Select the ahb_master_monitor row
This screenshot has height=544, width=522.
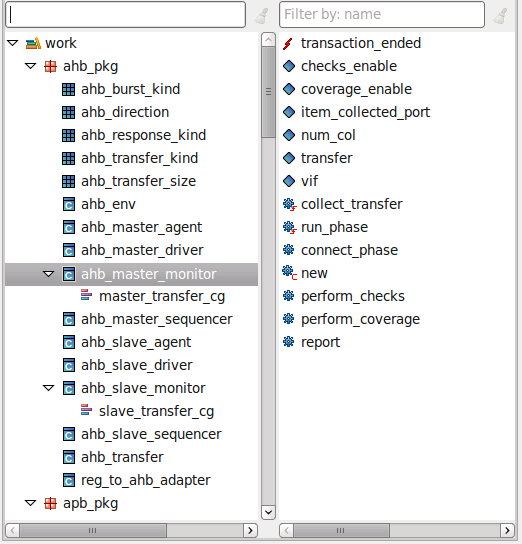click(131, 274)
